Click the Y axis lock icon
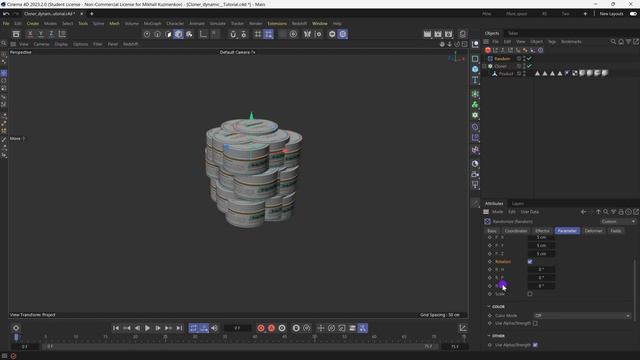640x360 pixels. point(41,34)
